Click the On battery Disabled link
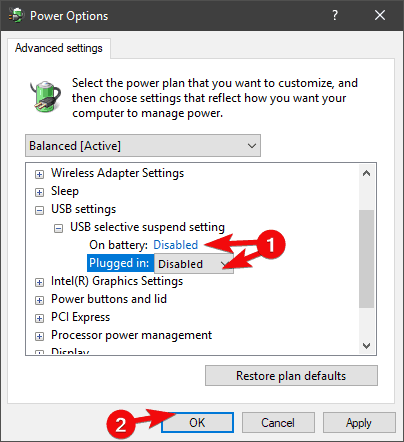The width and height of the screenshot is (404, 442). (175, 245)
